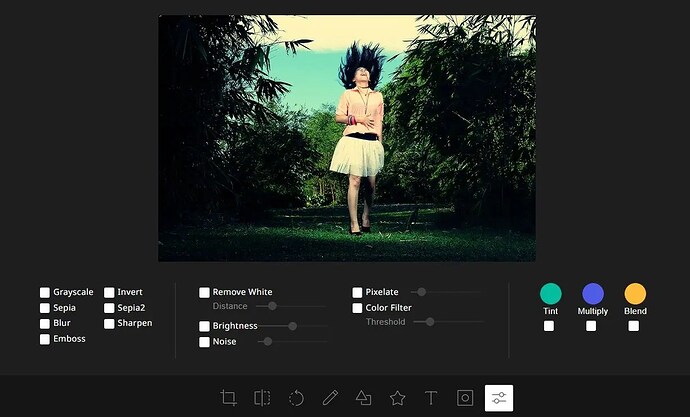This screenshot has width=690, height=417.
Task: Enable the Emboss filter checkbox
Action: pyautogui.click(x=45, y=339)
